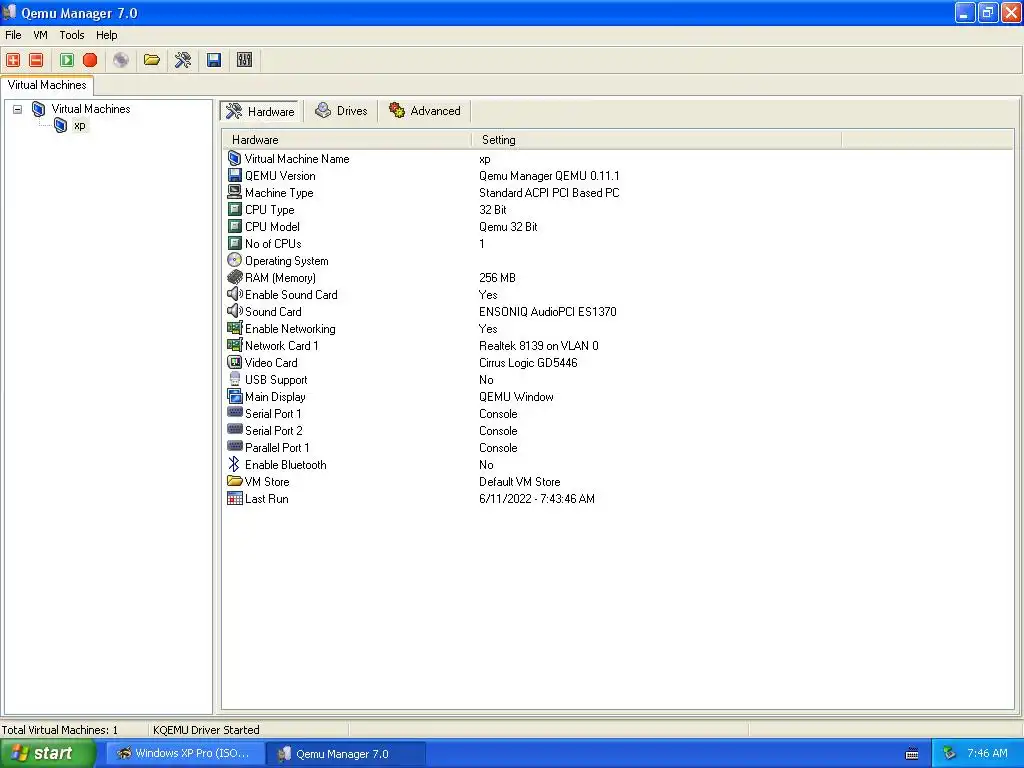The height and width of the screenshot is (768, 1024).
Task: Click 'Cirrus Logic GD5446' value
Action: [528, 362]
